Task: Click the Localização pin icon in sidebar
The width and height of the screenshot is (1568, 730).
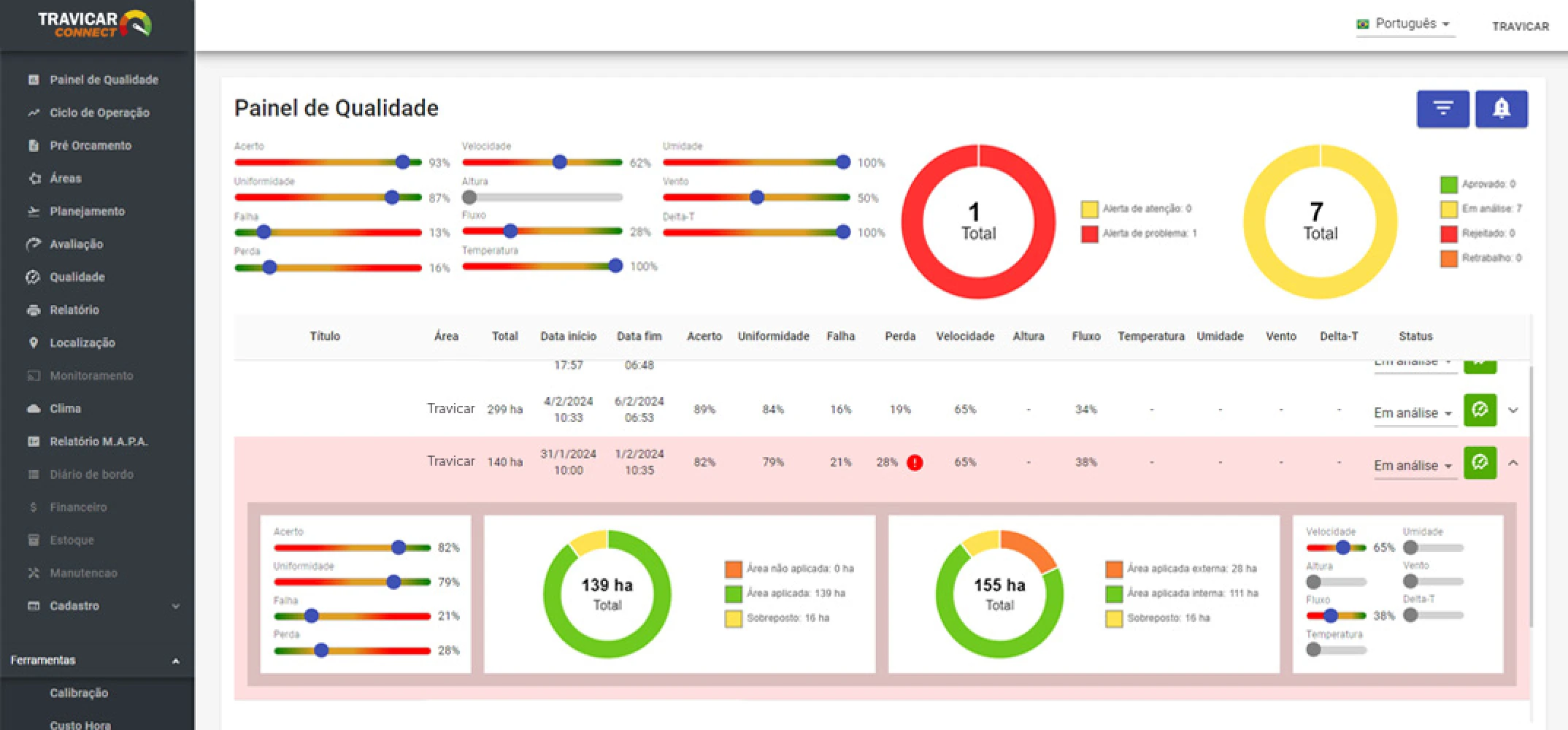Action: coord(34,342)
